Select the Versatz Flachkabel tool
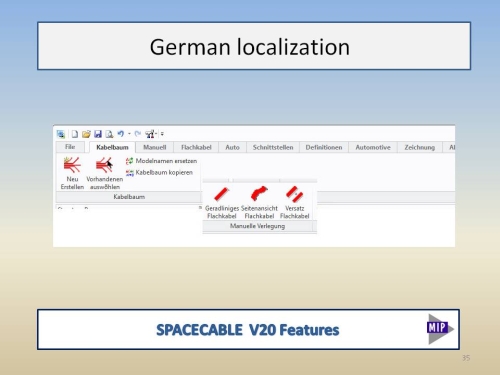The image size is (500, 375). [x=295, y=203]
